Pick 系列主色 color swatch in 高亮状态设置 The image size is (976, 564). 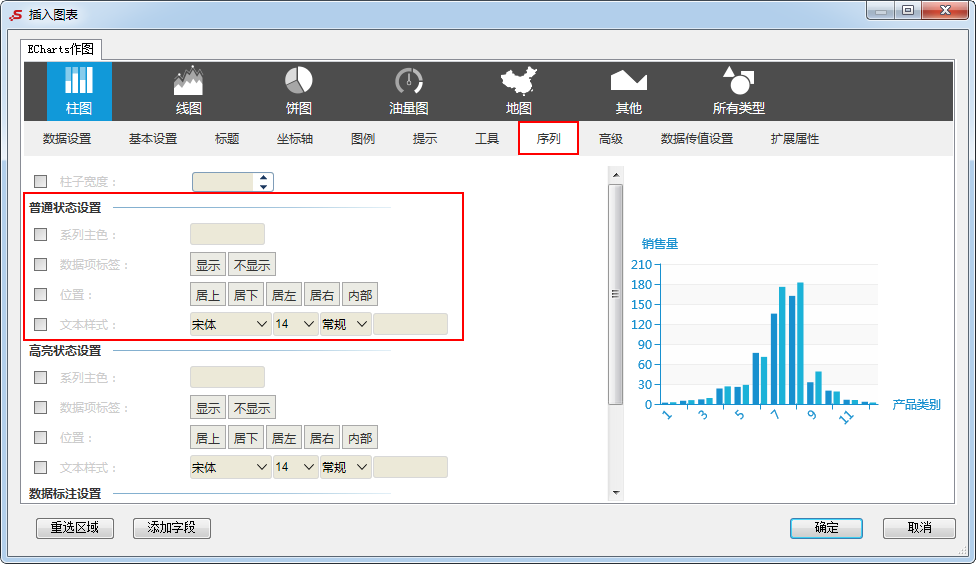227,377
